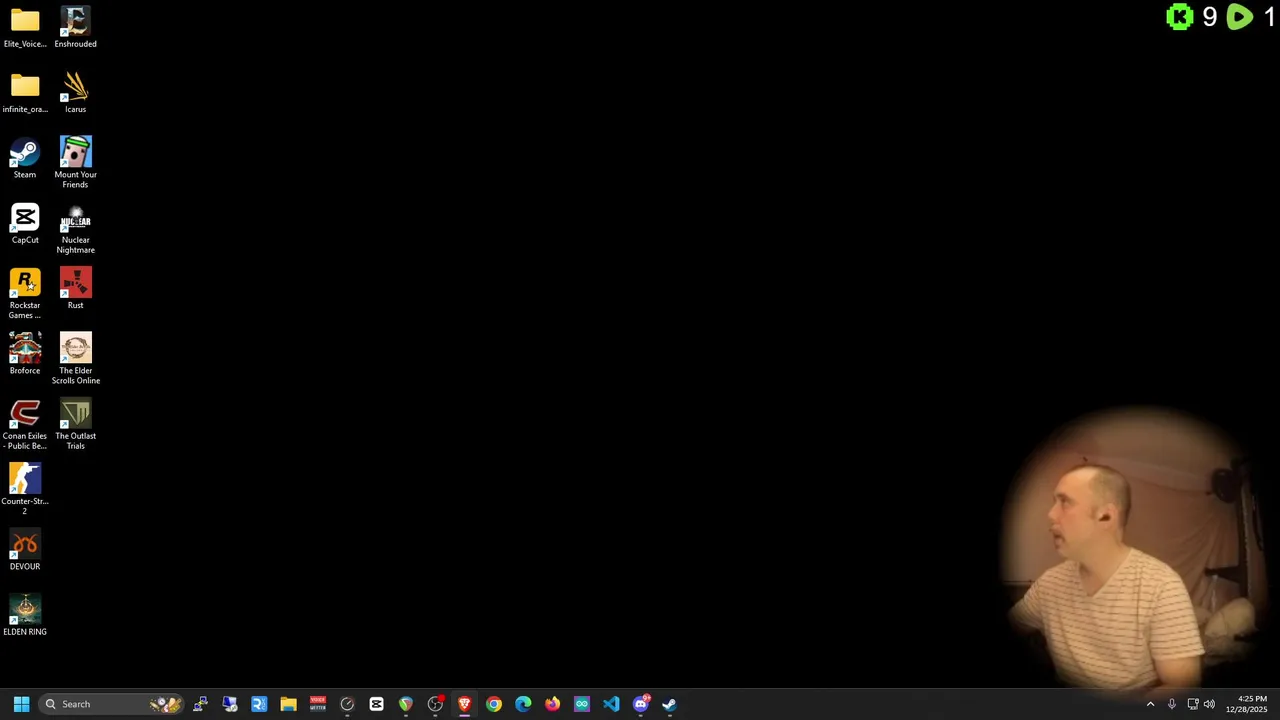Select the Counter-Strike 2 desktop shortcut
The image size is (1280, 720).
tap(25, 489)
